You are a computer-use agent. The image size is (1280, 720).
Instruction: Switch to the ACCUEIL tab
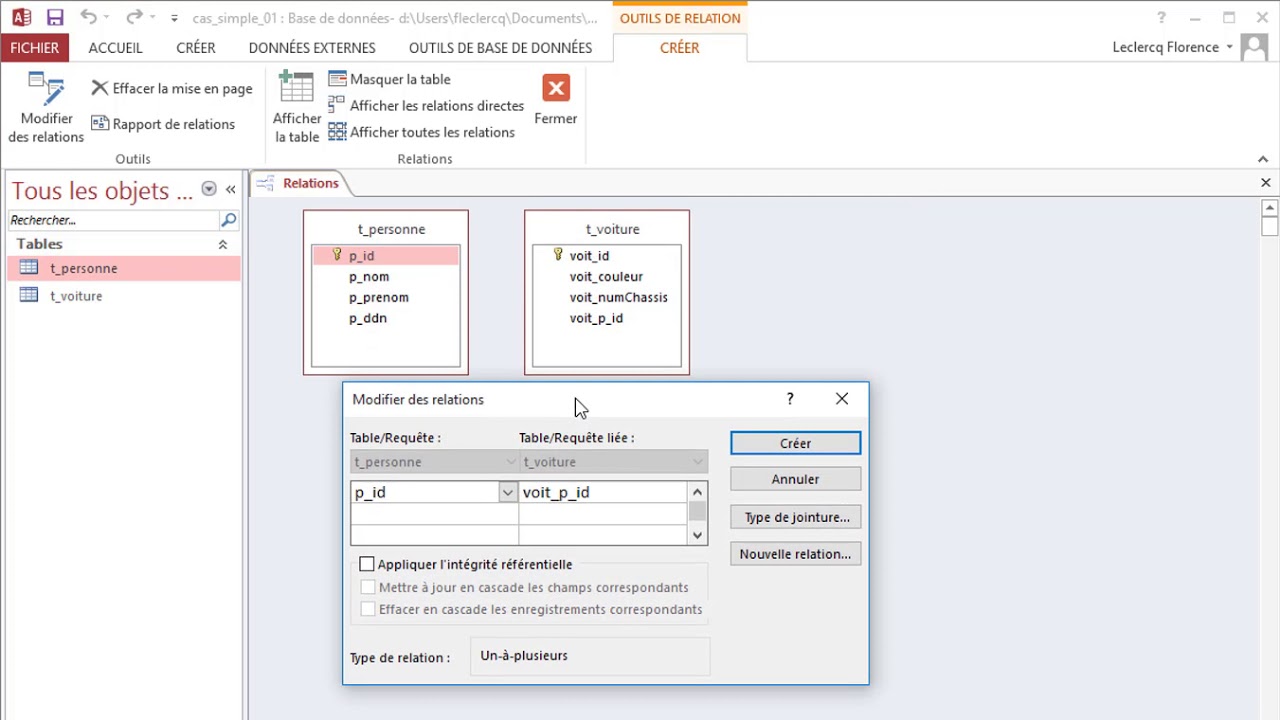coord(115,47)
